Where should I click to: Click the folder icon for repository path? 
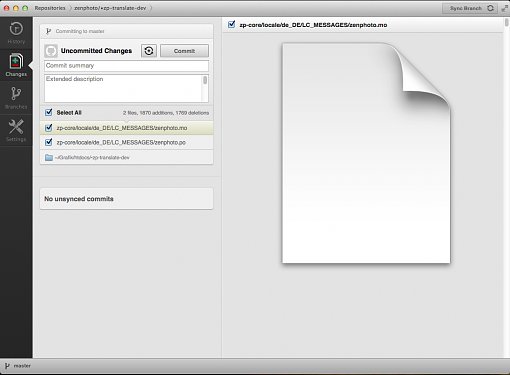coord(49,157)
